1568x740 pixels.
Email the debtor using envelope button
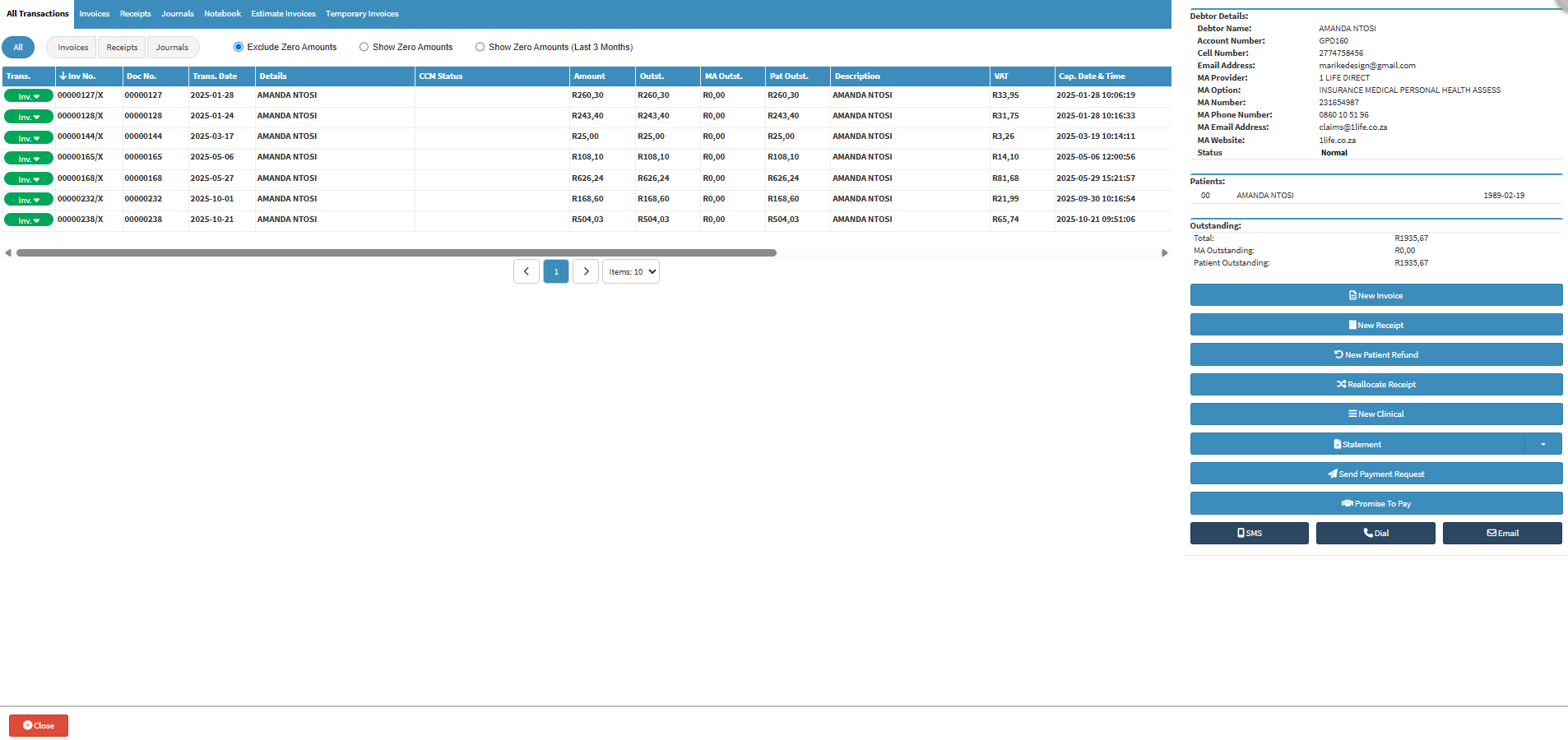[1501, 534]
